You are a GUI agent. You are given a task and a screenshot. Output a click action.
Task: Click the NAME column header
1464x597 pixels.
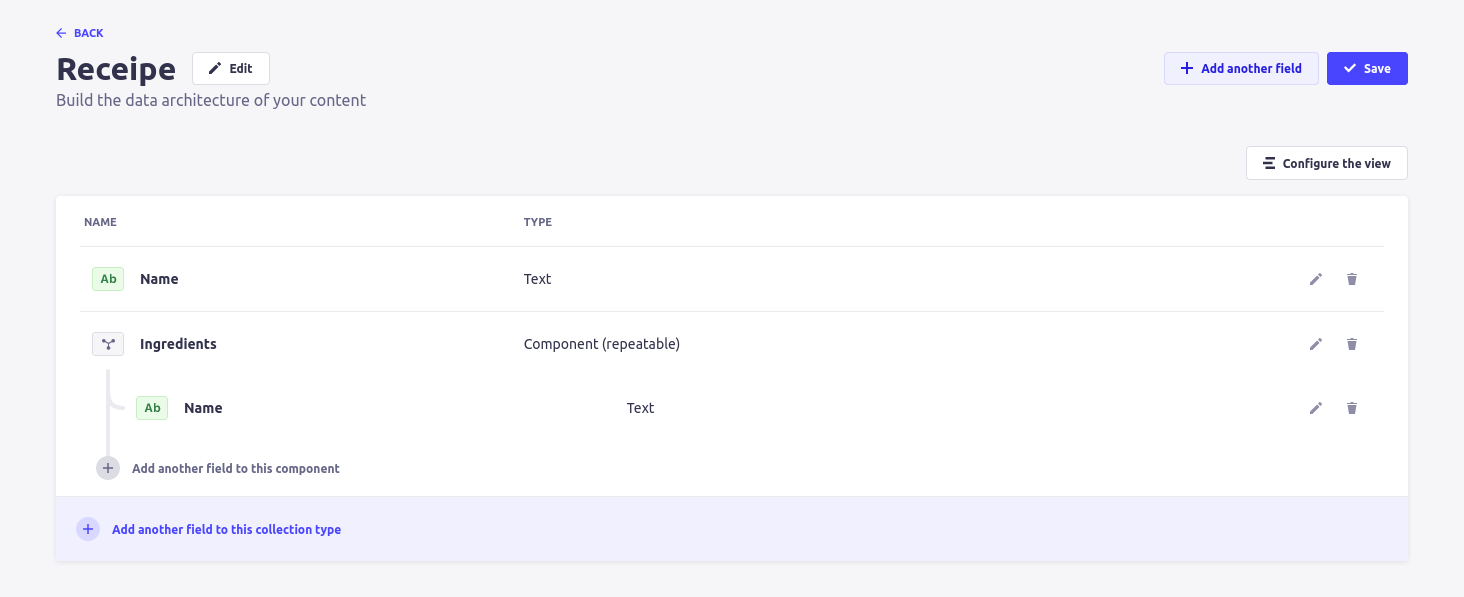coord(100,222)
